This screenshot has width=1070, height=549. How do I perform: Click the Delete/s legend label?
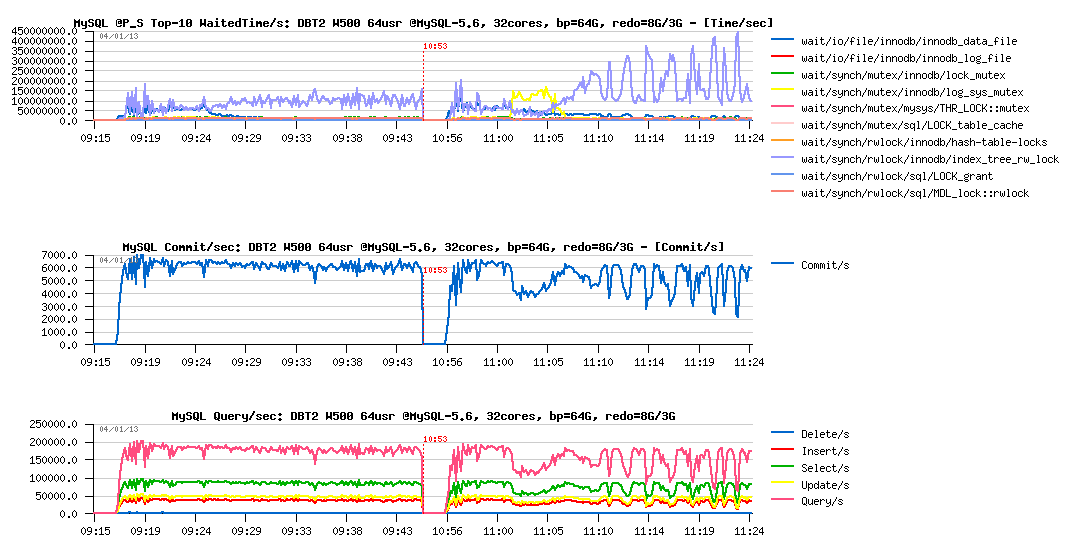click(825, 434)
